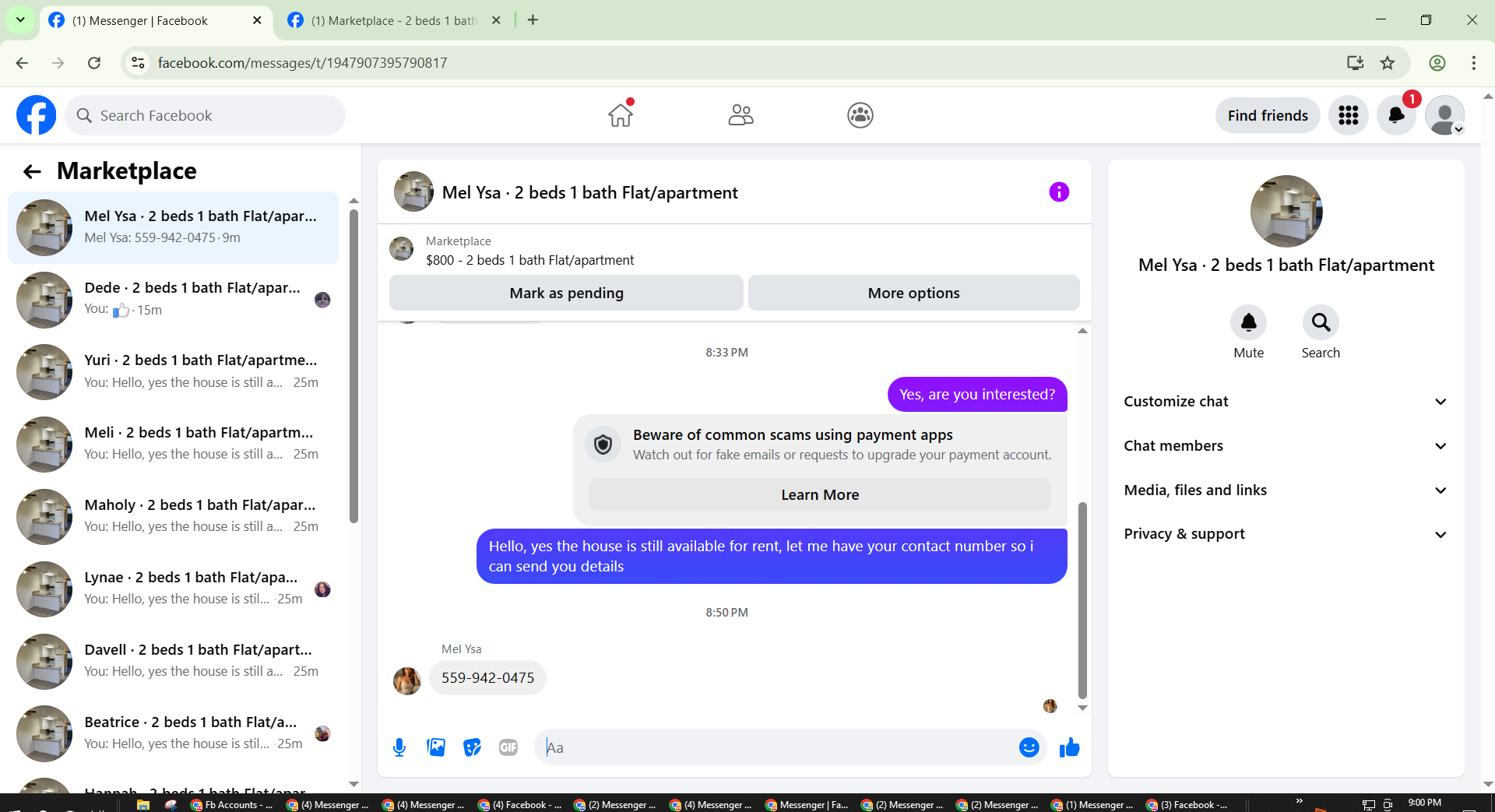Click Learn More on scam warning
This screenshot has height=812, width=1495.
[820, 495]
